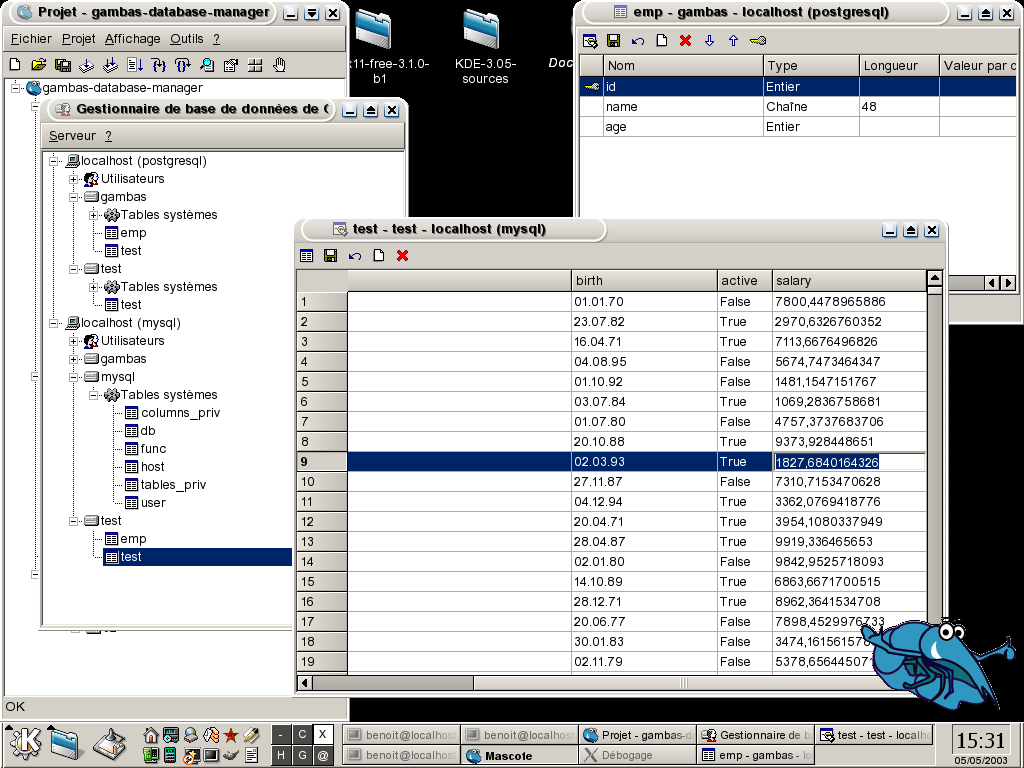Expand Utilisateurs under localhost (mysql)
This screenshot has height=768, width=1024.
[74, 341]
